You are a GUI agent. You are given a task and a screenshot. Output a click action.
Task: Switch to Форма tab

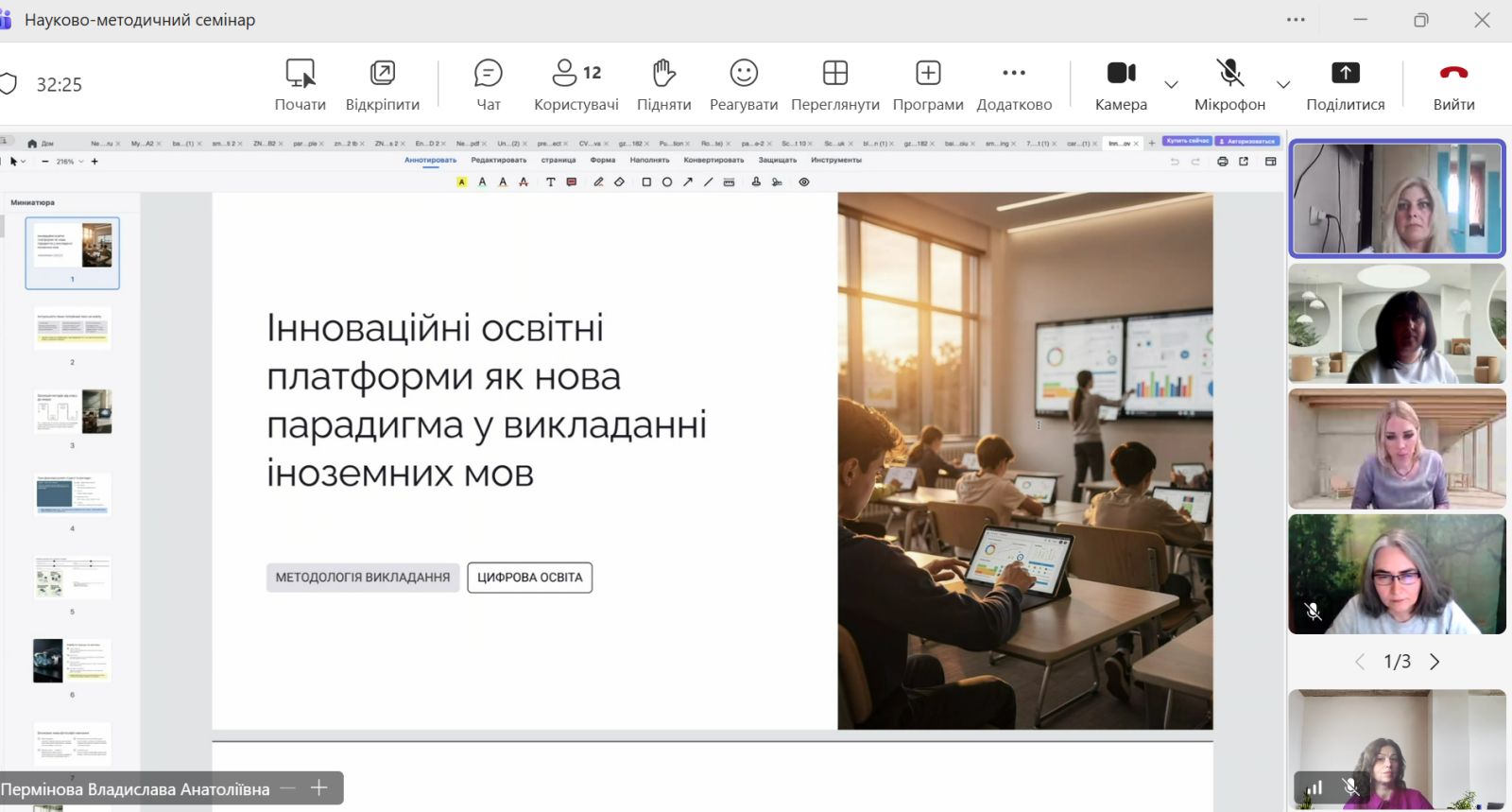(x=603, y=160)
